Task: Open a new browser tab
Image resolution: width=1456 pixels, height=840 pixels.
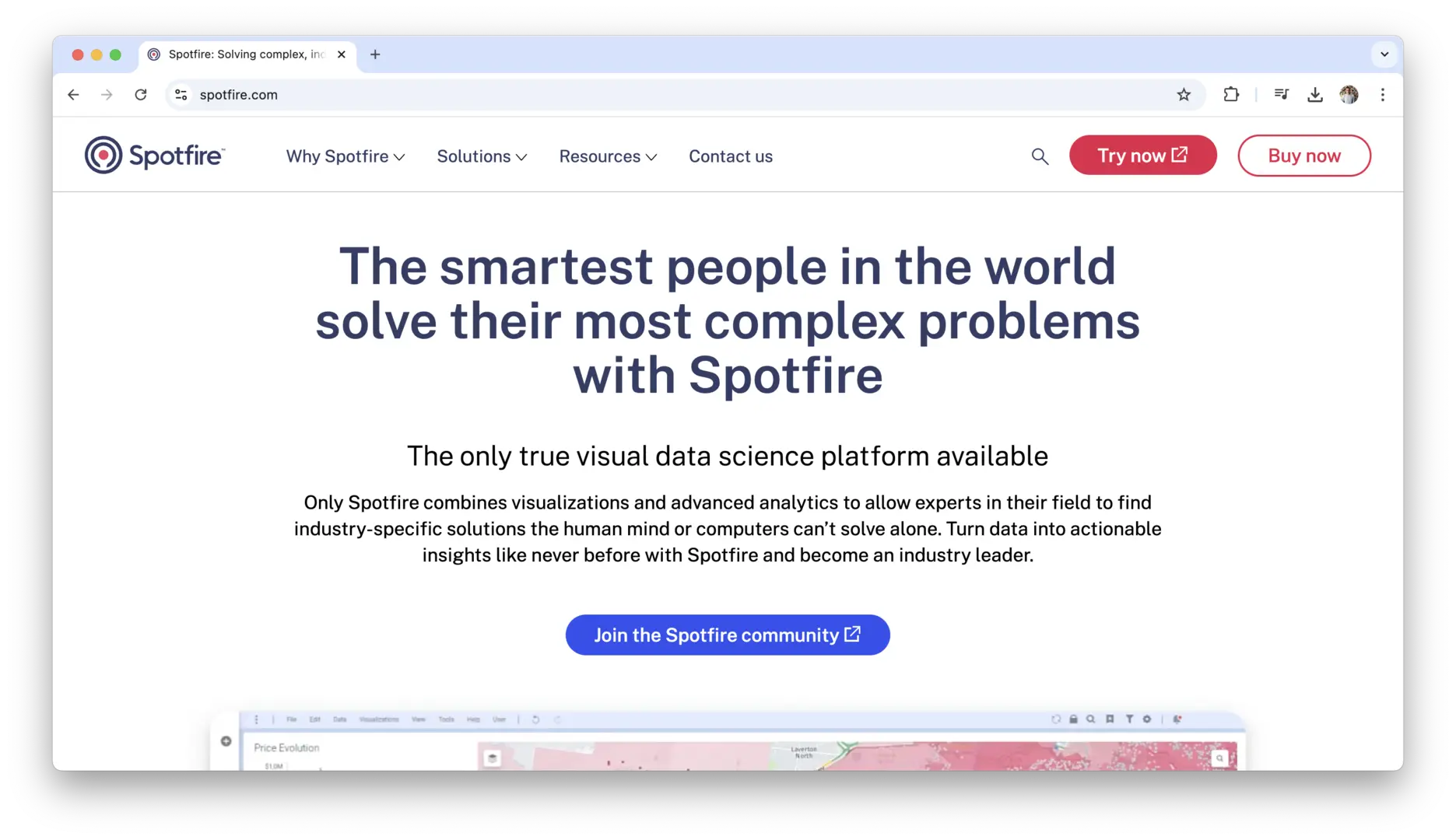Action: (375, 54)
